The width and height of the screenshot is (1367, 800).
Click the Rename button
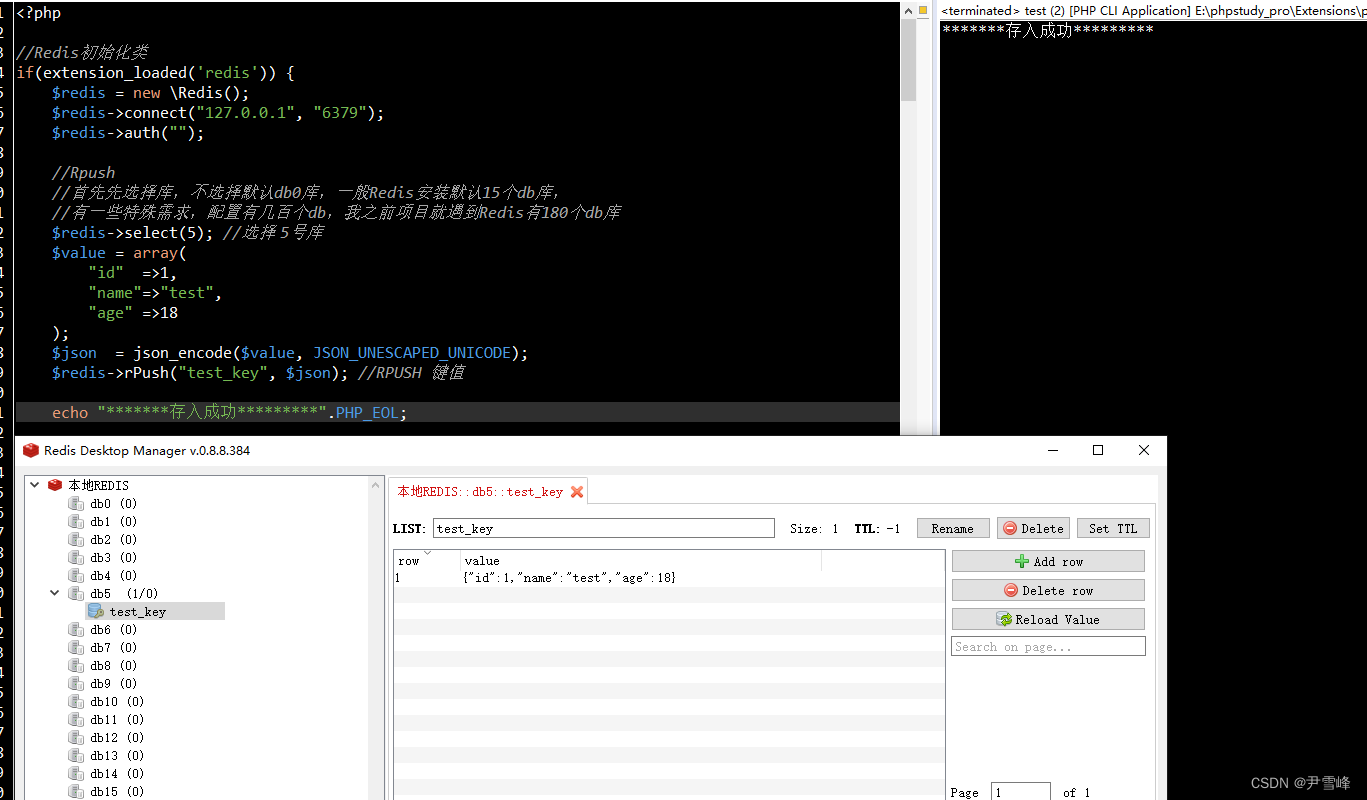[952, 528]
